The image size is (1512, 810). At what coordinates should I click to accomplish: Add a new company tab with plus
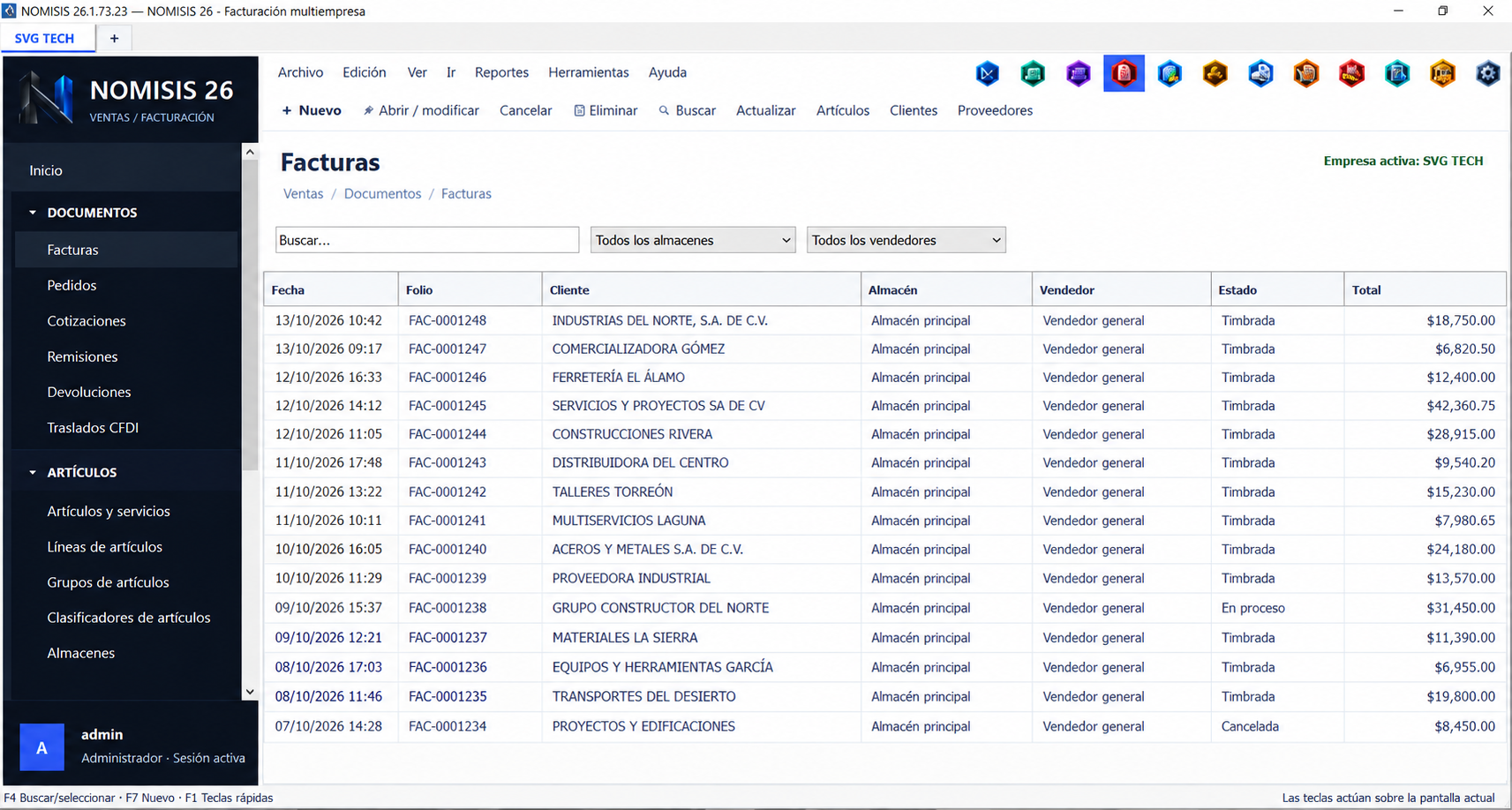pyautogui.click(x=114, y=38)
